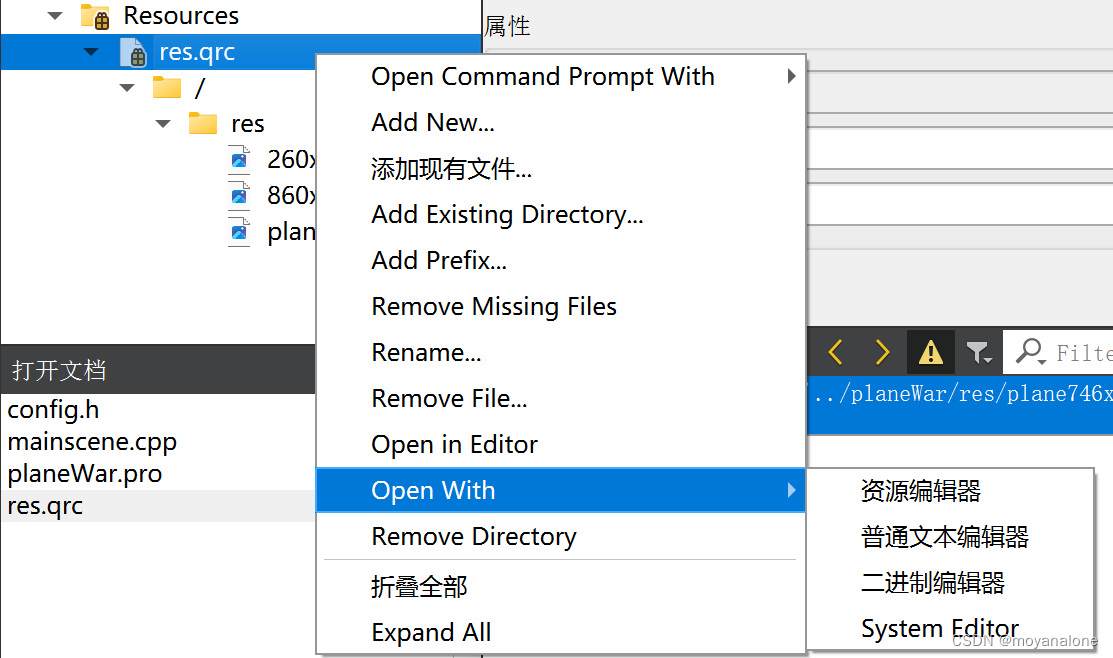Select Add Existing Directory from the menu
The width and height of the screenshot is (1113, 658).
[507, 214]
